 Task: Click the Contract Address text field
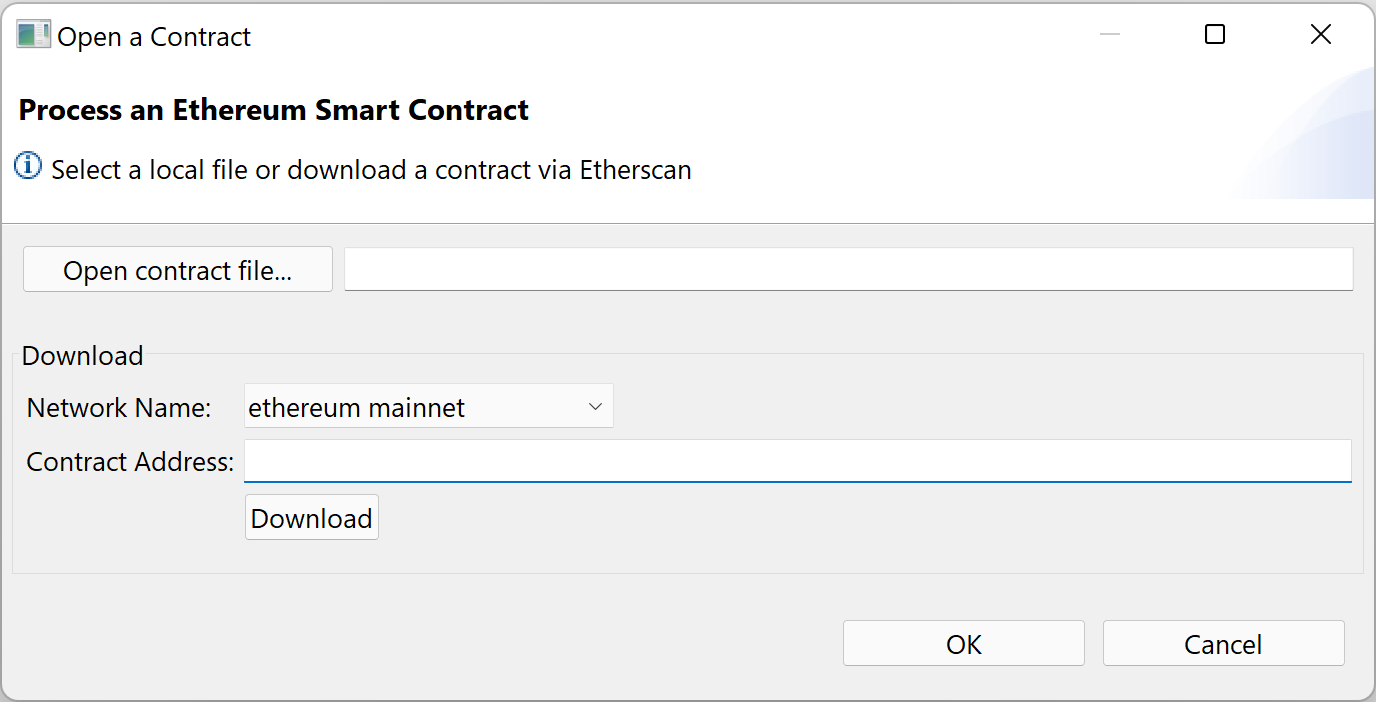(x=798, y=461)
